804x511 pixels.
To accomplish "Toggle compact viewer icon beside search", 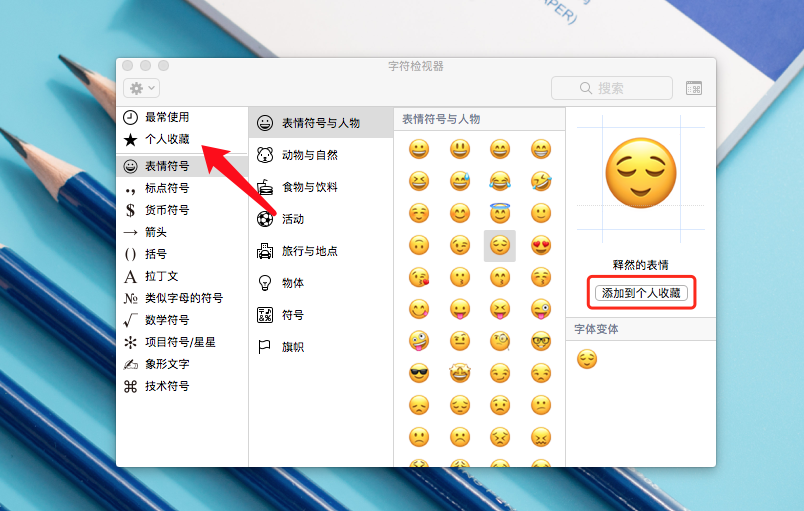I will click(x=694, y=88).
